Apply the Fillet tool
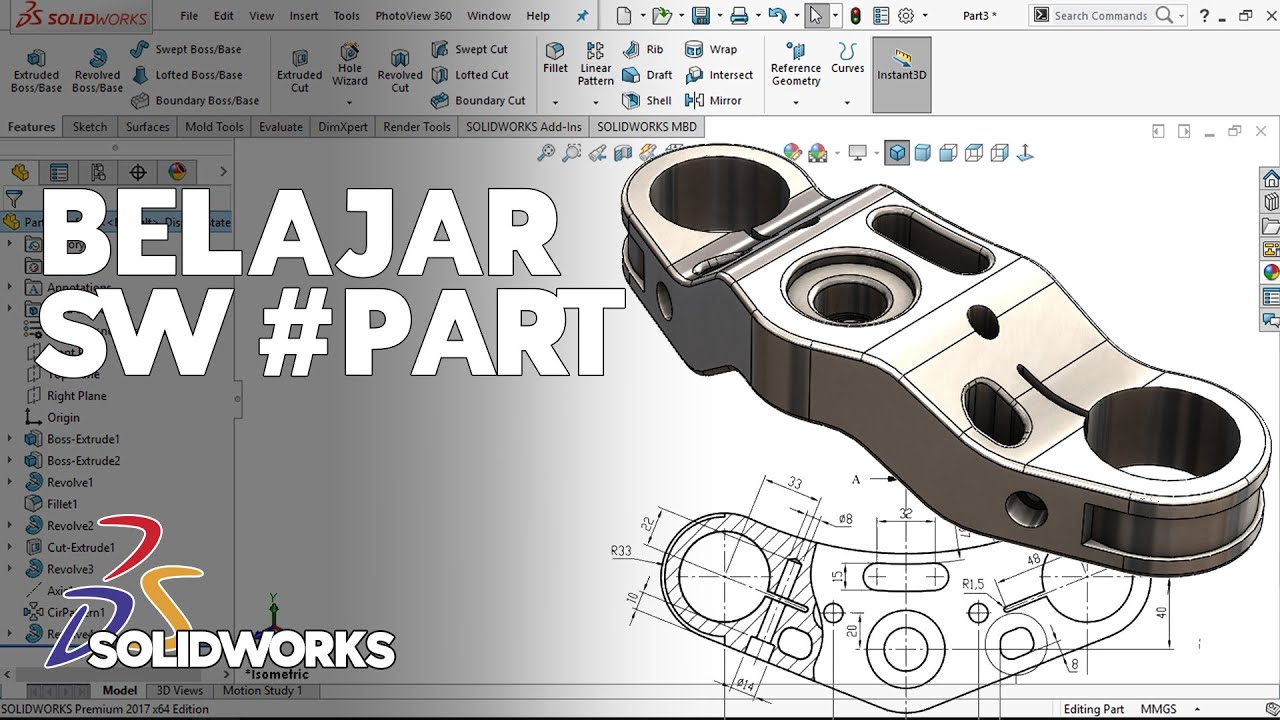Viewport: 1280px width, 720px height. (x=555, y=59)
